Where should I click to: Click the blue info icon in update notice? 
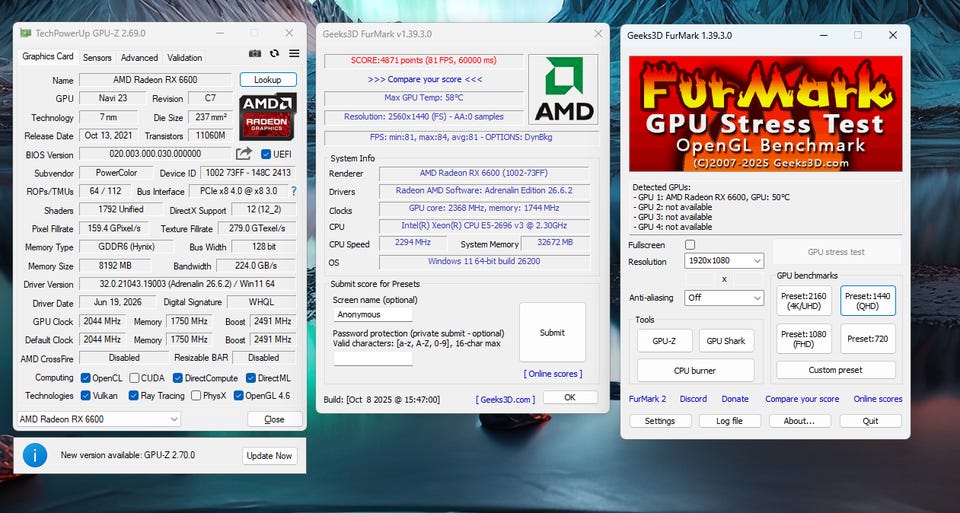[x=35, y=455]
